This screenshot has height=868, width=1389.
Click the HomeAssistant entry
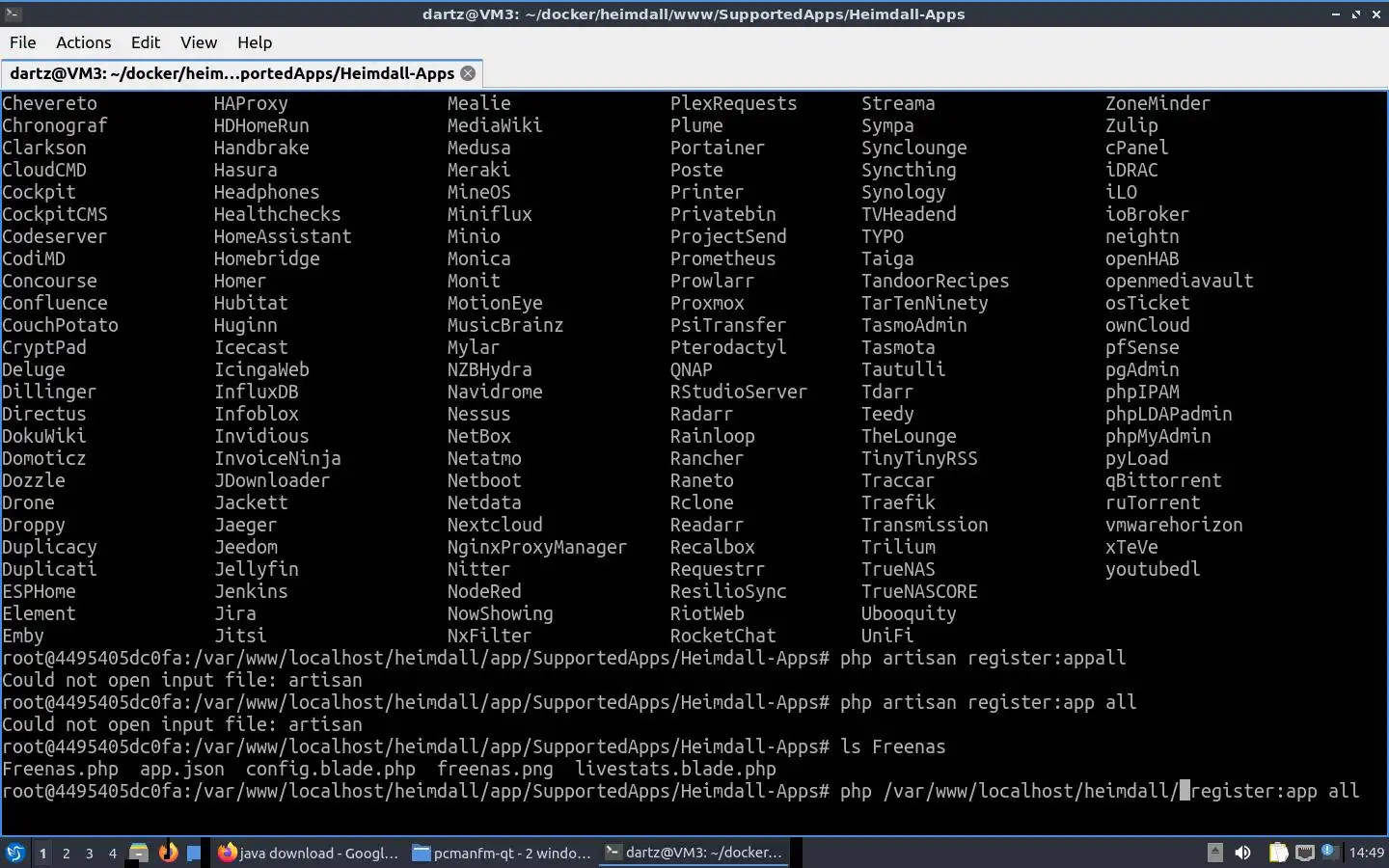tap(283, 236)
